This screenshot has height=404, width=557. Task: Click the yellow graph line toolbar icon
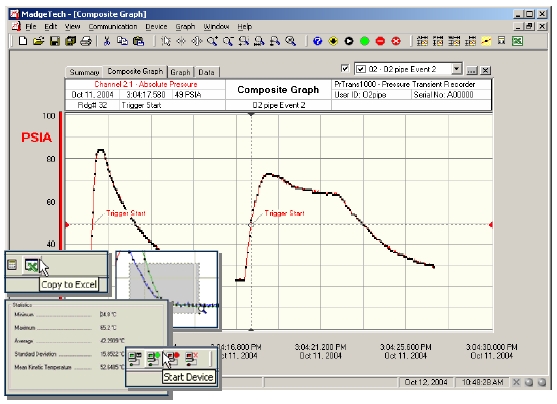[486, 41]
